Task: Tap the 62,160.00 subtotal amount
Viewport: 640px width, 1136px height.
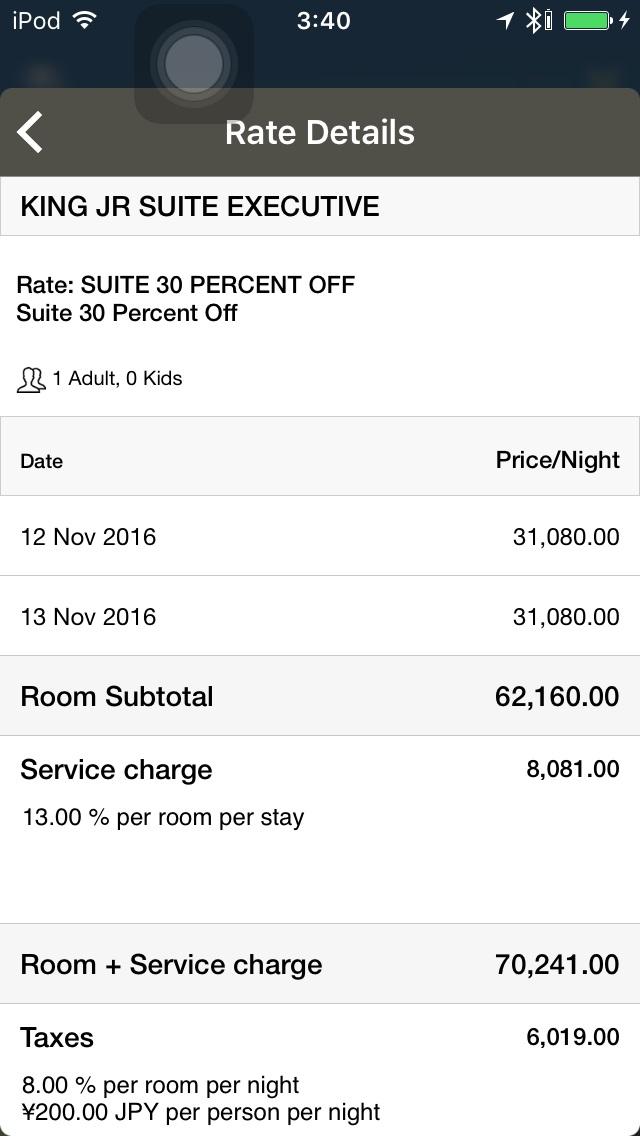Action: [x=557, y=697]
